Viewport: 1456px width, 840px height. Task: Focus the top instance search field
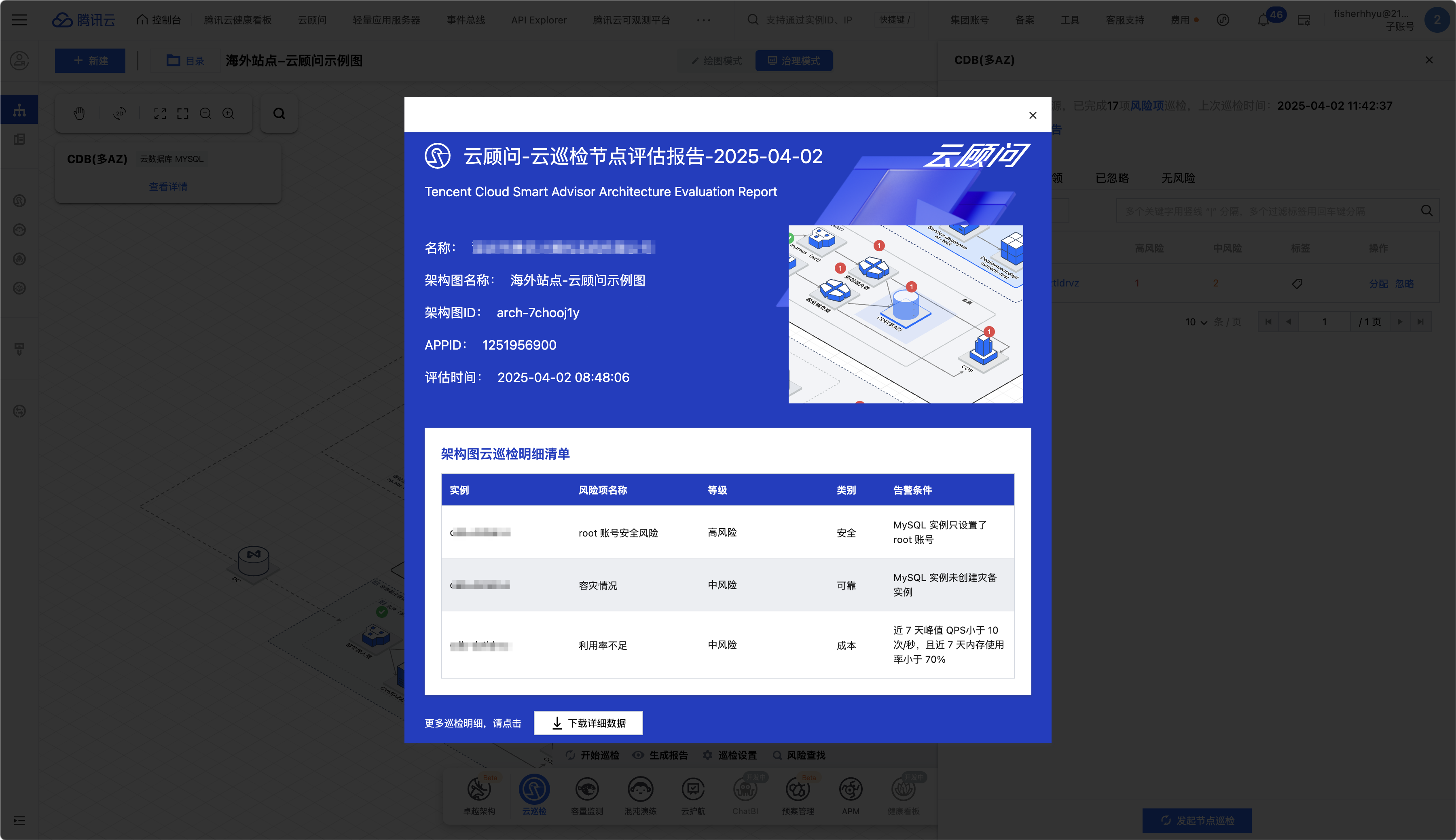830,19
